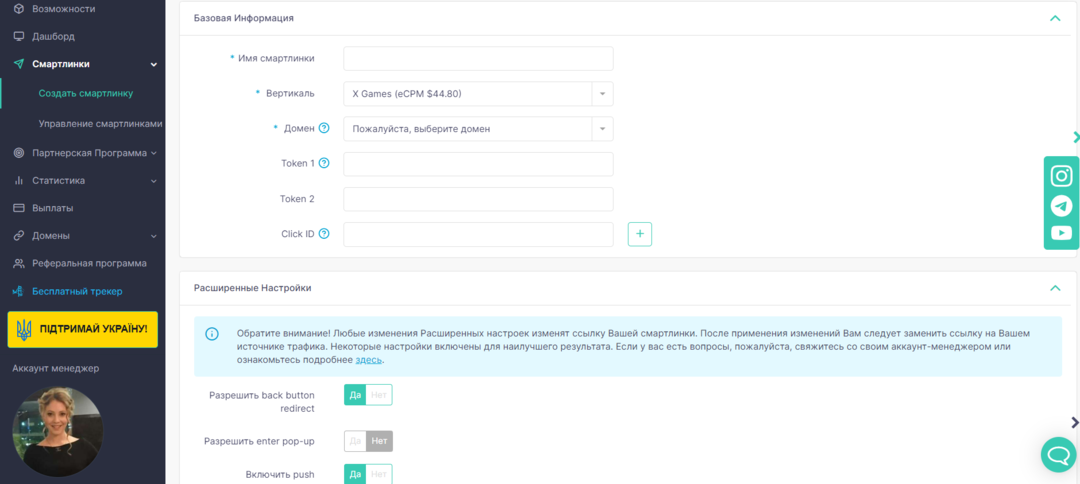Click the Підтримай Україну banner button
Image resolution: width=1080 pixels, height=484 pixels.
[x=82, y=329]
